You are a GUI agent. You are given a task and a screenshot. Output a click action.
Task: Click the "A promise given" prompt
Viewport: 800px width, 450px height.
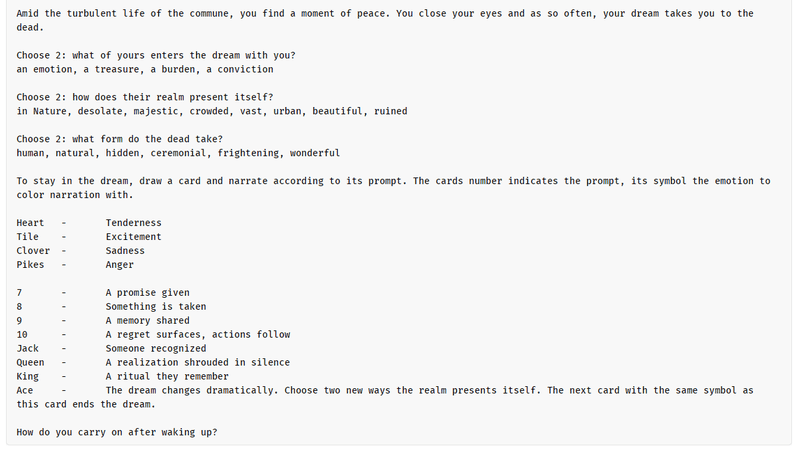pos(147,293)
